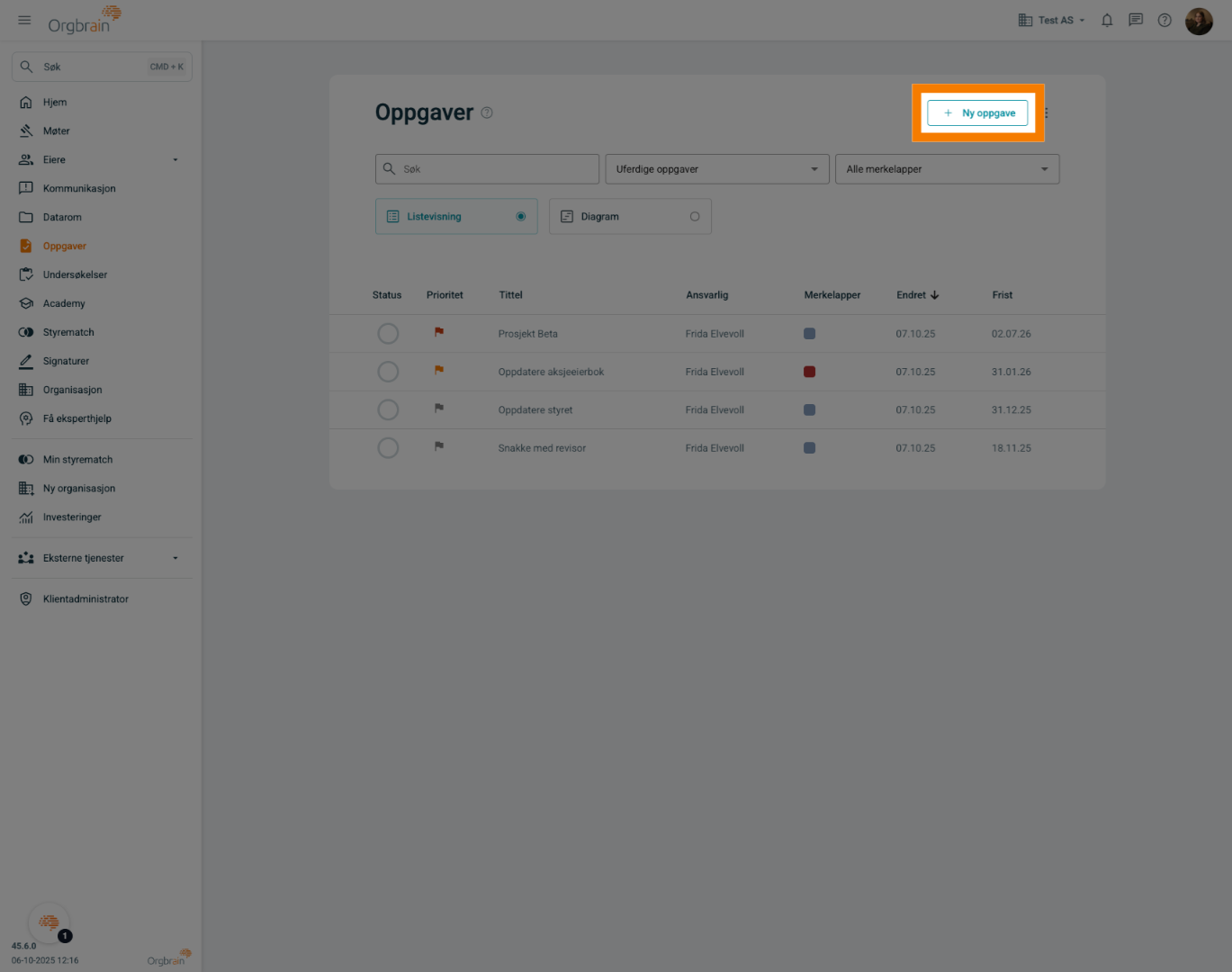
Task: Open the Orgbrain assistant bubble with badge
Action: pos(49,923)
